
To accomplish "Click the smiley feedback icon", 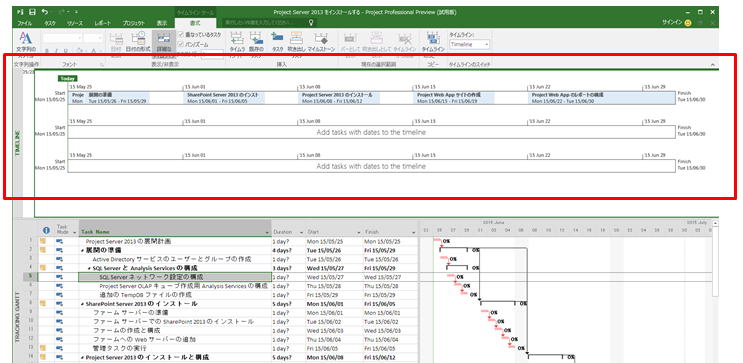I will (x=688, y=23).
